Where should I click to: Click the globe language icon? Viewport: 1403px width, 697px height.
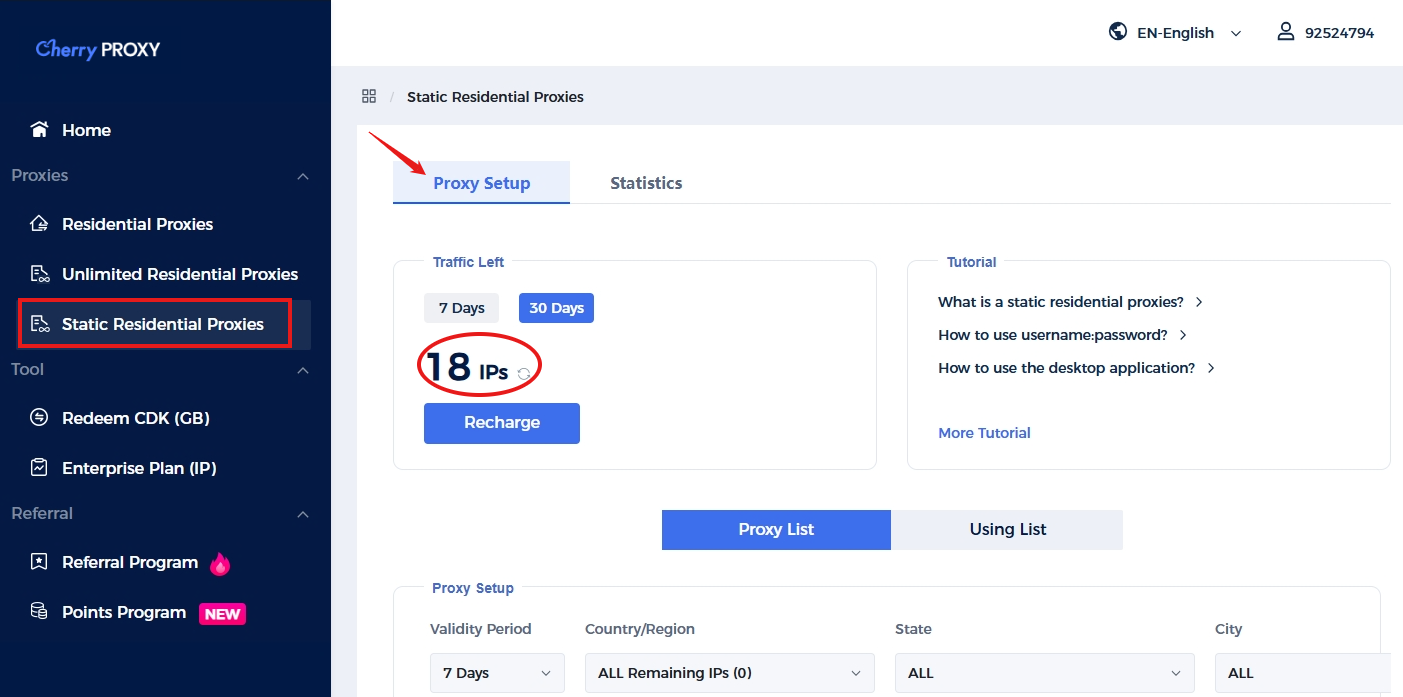1118,32
